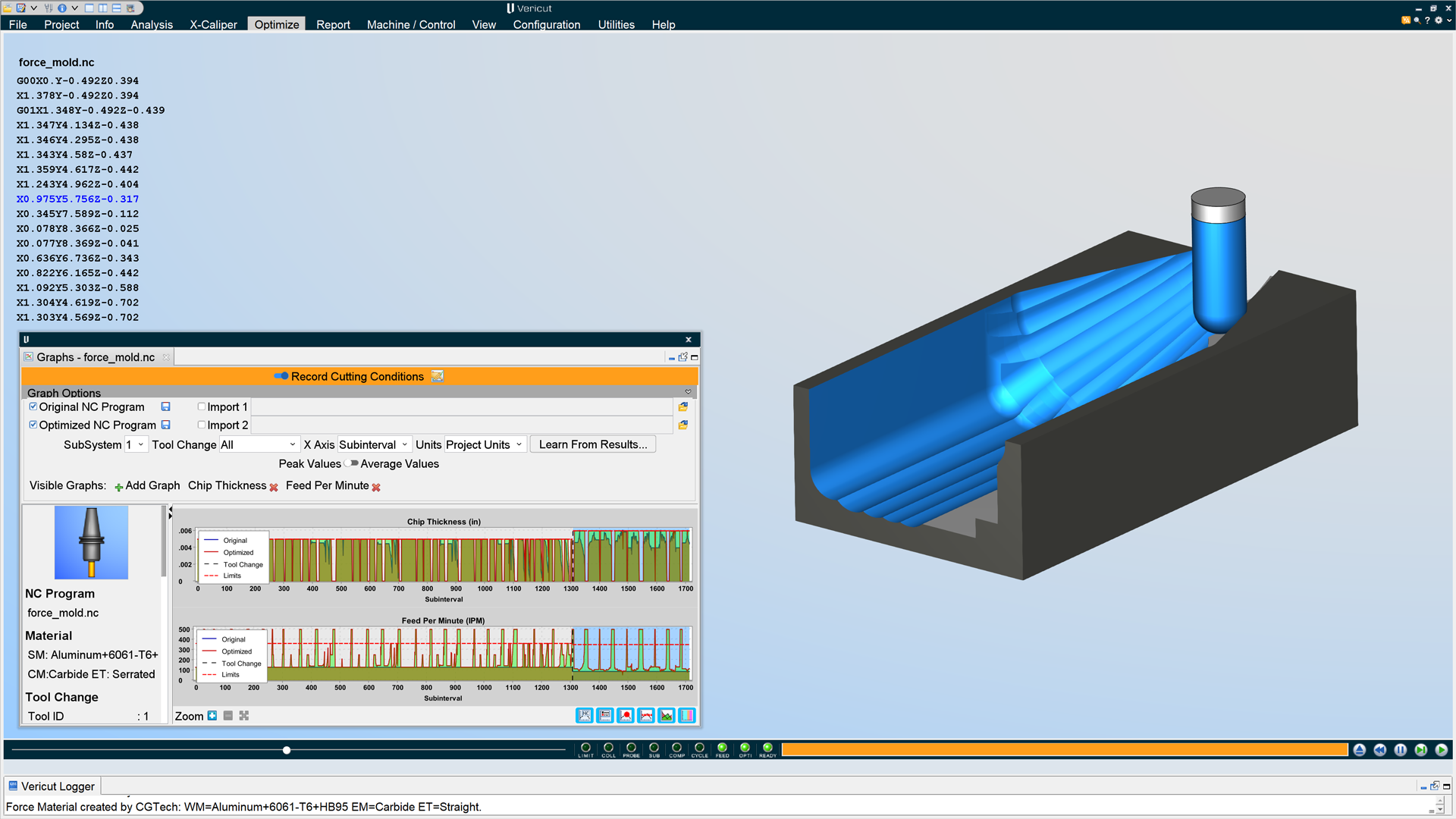The width and height of the screenshot is (1456, 819).
Task: Remove the Chip Thickness graph
Action: [x=274, y=488]
